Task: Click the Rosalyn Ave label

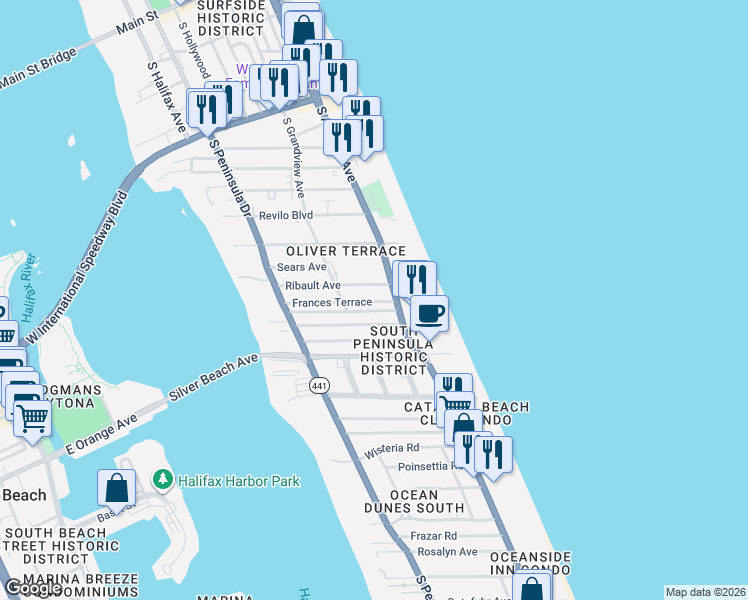Action: point(447,552)
